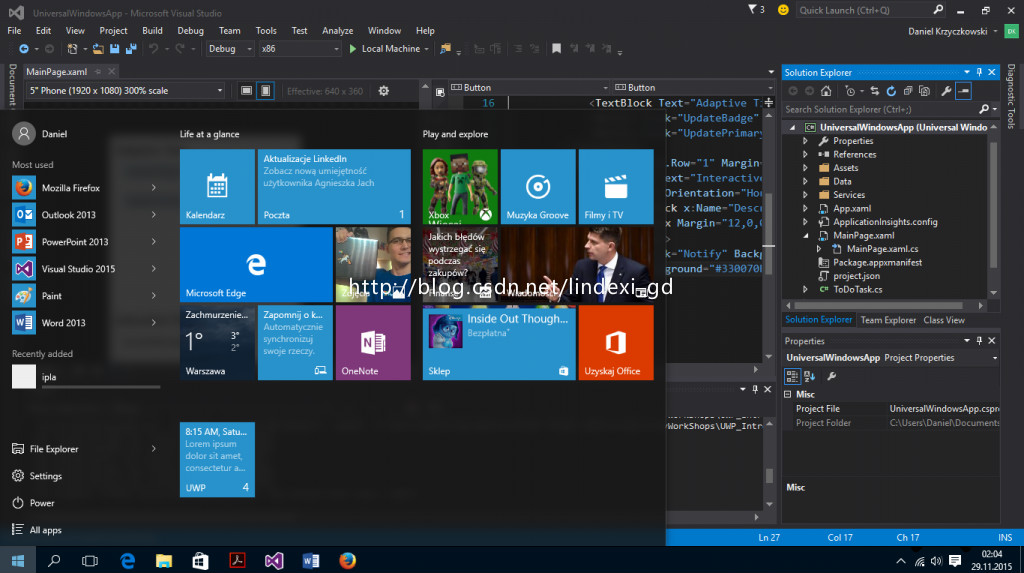Open the Action Center notification icon
The image size is (1024, 573).
tap(955, 561)
